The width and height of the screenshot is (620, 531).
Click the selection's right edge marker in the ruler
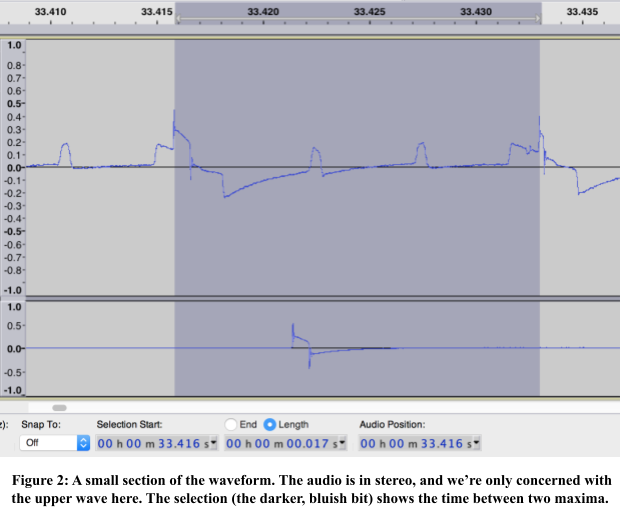540,18
